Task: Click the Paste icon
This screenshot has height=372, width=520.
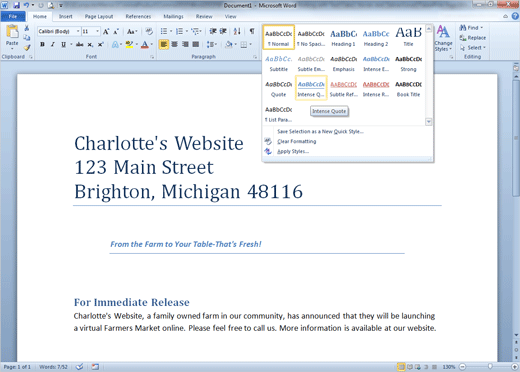Action: 12,32
